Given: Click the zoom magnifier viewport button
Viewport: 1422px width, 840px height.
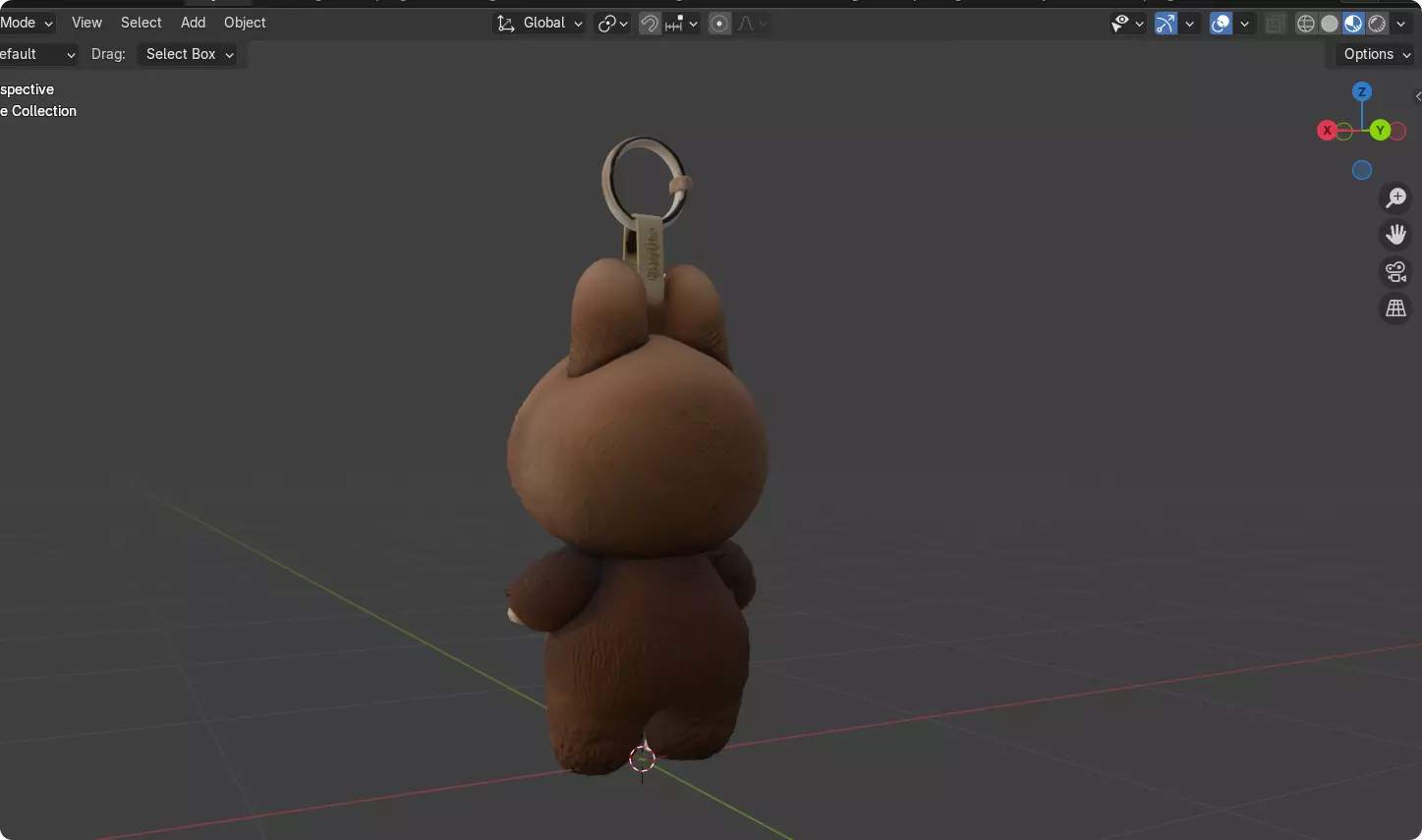Looking at the screenshot, I should click(x=1395, y=197).
